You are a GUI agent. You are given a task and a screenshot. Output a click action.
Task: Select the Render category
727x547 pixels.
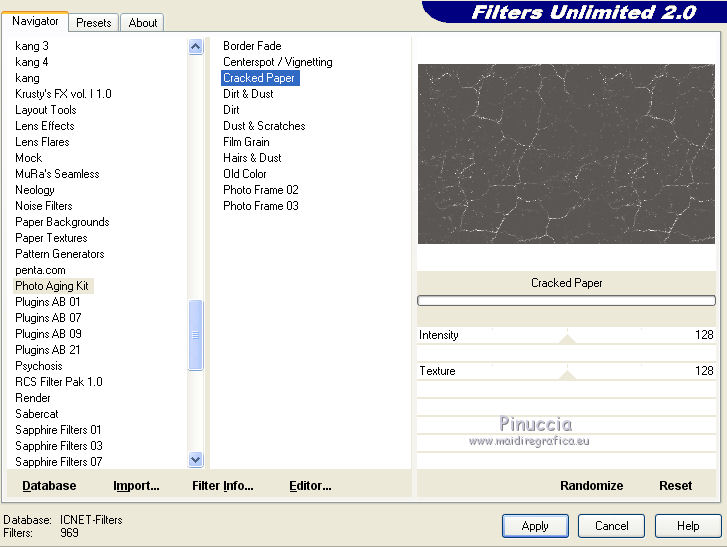pyautogui.click(x=32, y=398)
